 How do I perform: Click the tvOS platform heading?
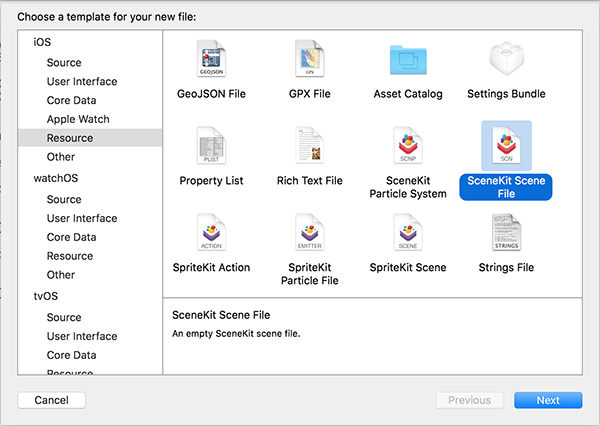point(46,296)
